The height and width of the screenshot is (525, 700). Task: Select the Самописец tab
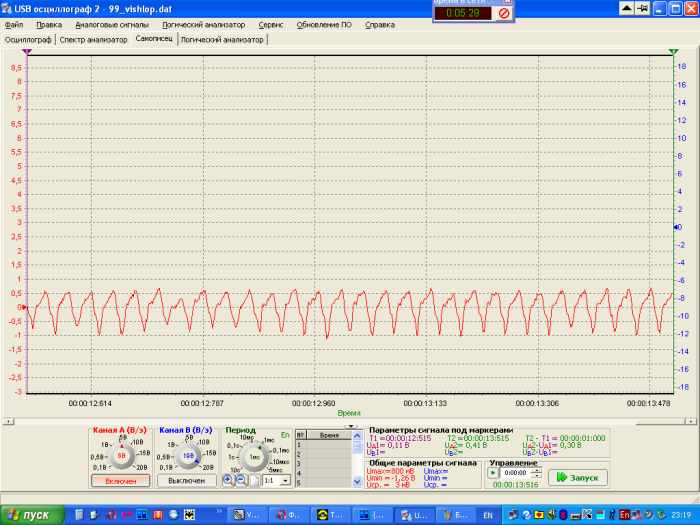[x=154, y=39]
